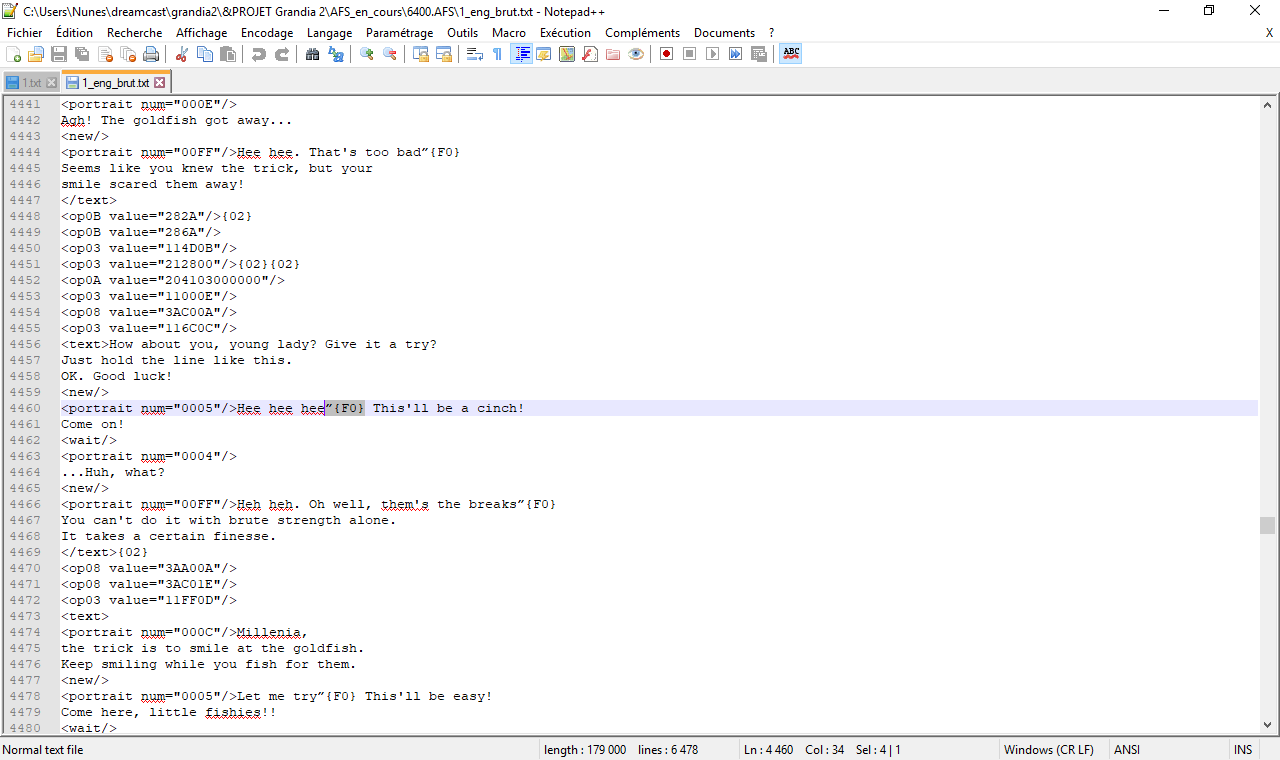Image resolution: width=1280 pixels, height=760 pixels.
Task: Close the 1.txt tab
Action: point(52,83)
